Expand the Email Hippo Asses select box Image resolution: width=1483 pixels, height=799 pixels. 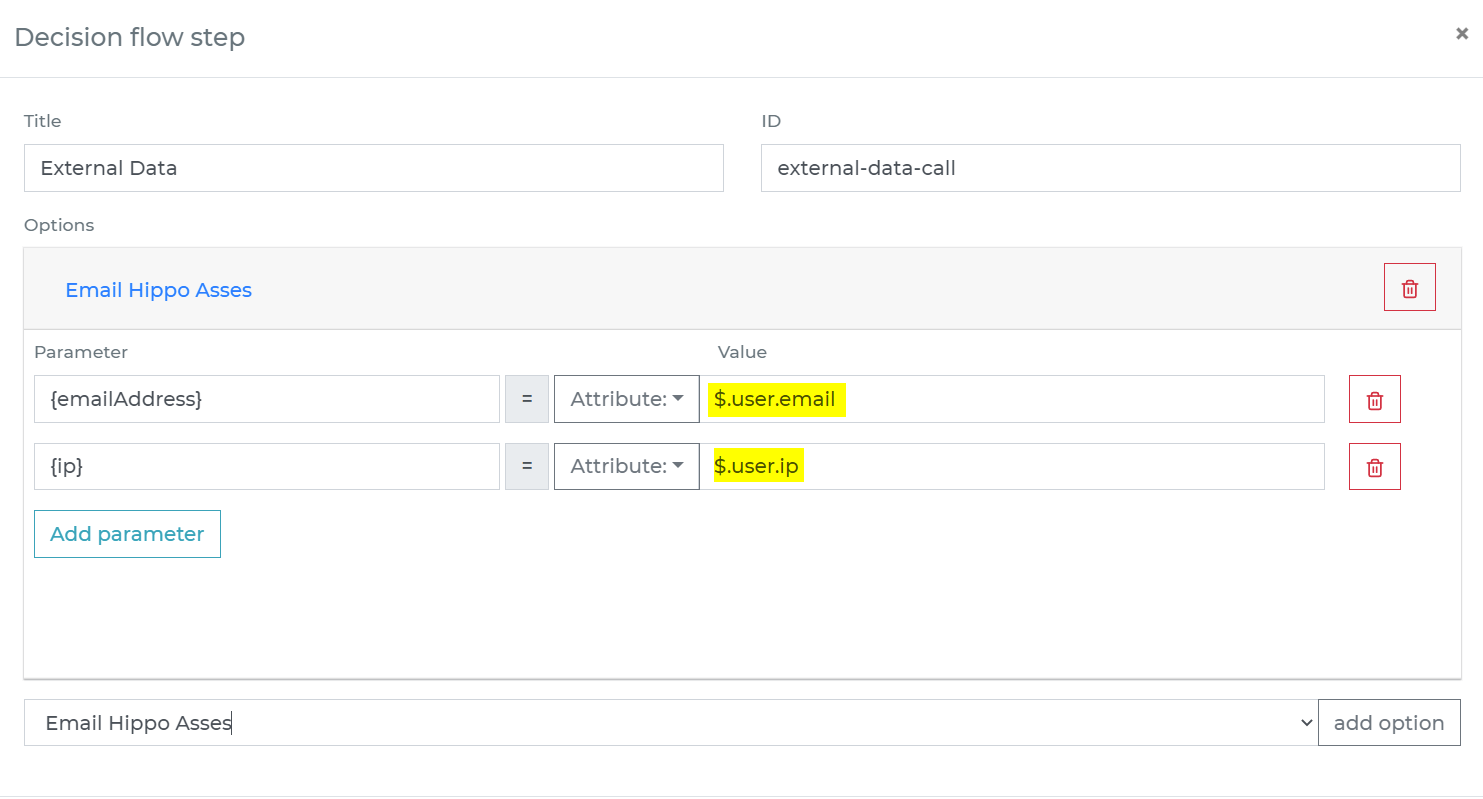671,723
